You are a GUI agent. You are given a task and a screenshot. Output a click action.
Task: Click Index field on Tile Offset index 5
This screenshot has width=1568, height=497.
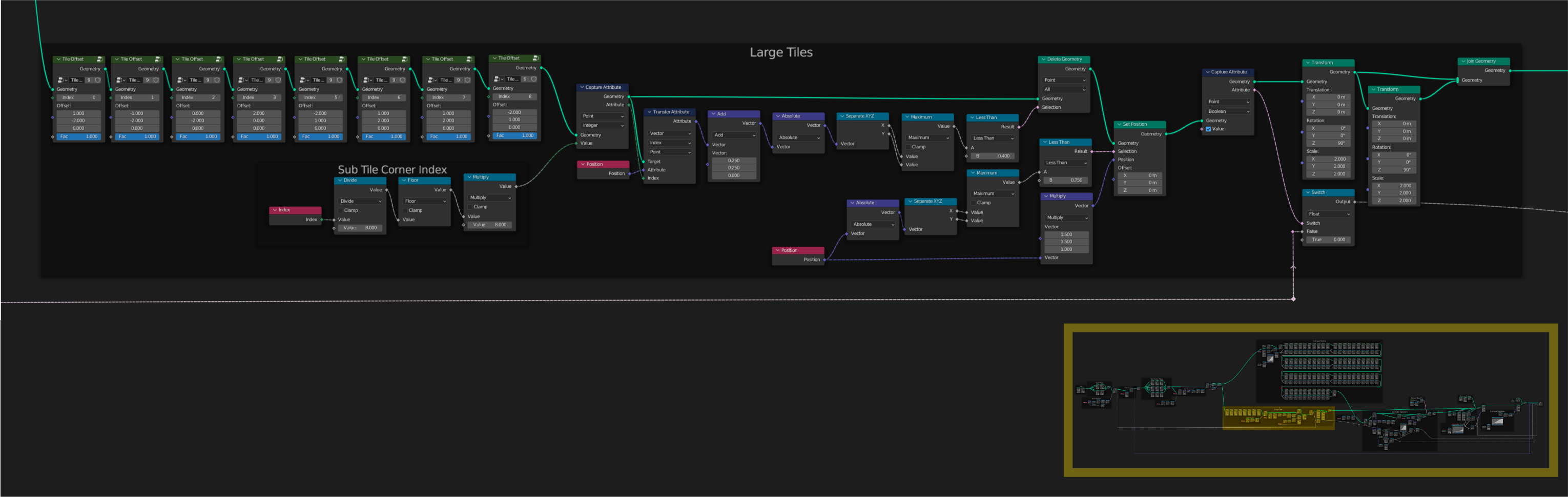click(x=321, y=97)
